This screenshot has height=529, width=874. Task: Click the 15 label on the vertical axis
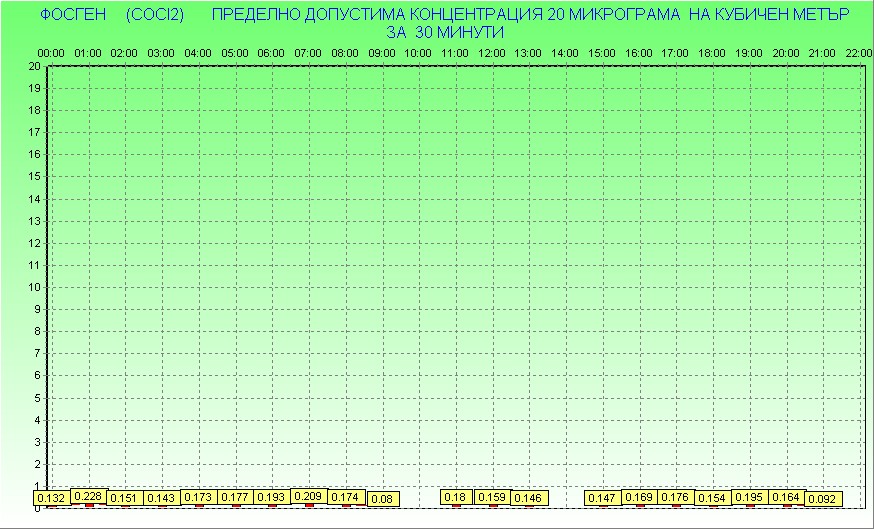tap(35, 177)
